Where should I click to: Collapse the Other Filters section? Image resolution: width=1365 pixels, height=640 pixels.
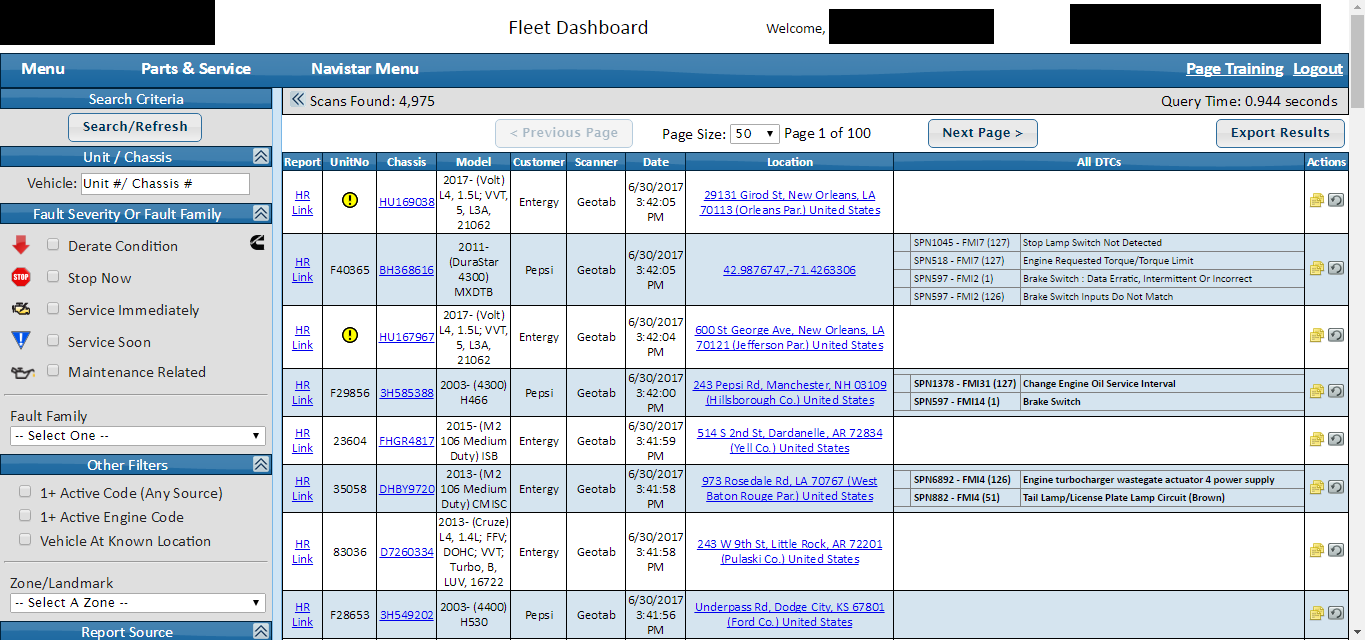tap(260, 464)
